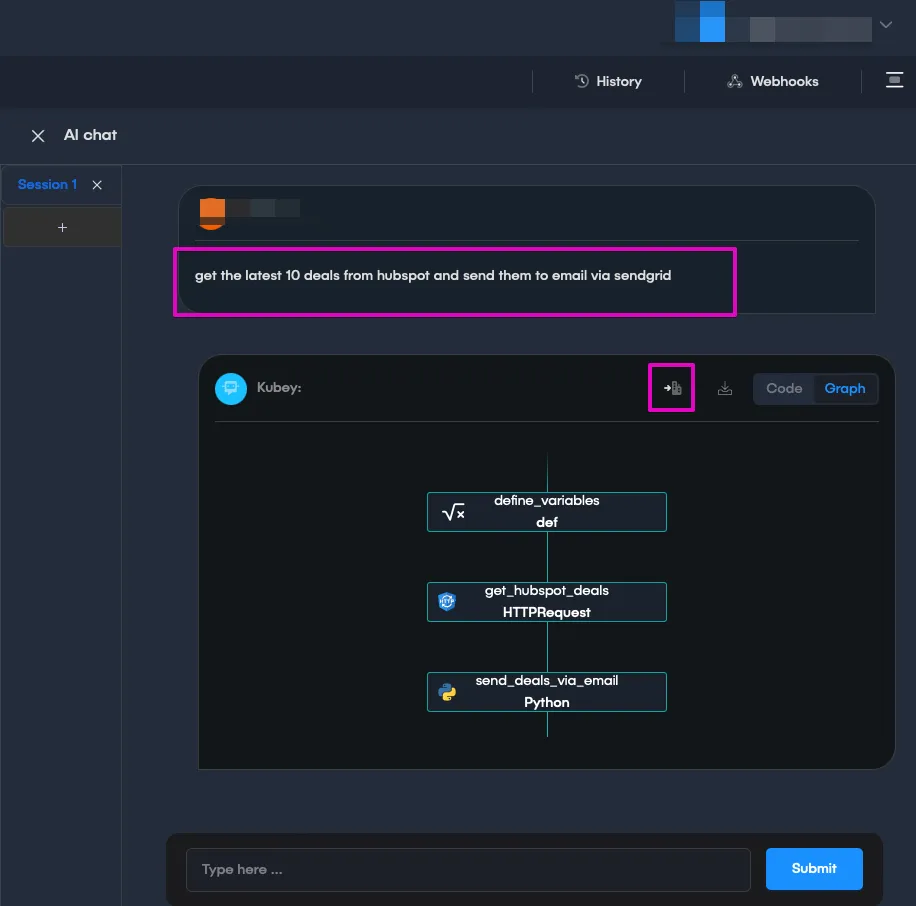Close the AI chat panel
The image size is (916, 906).
pyautogui.click(x=38, y=136)
